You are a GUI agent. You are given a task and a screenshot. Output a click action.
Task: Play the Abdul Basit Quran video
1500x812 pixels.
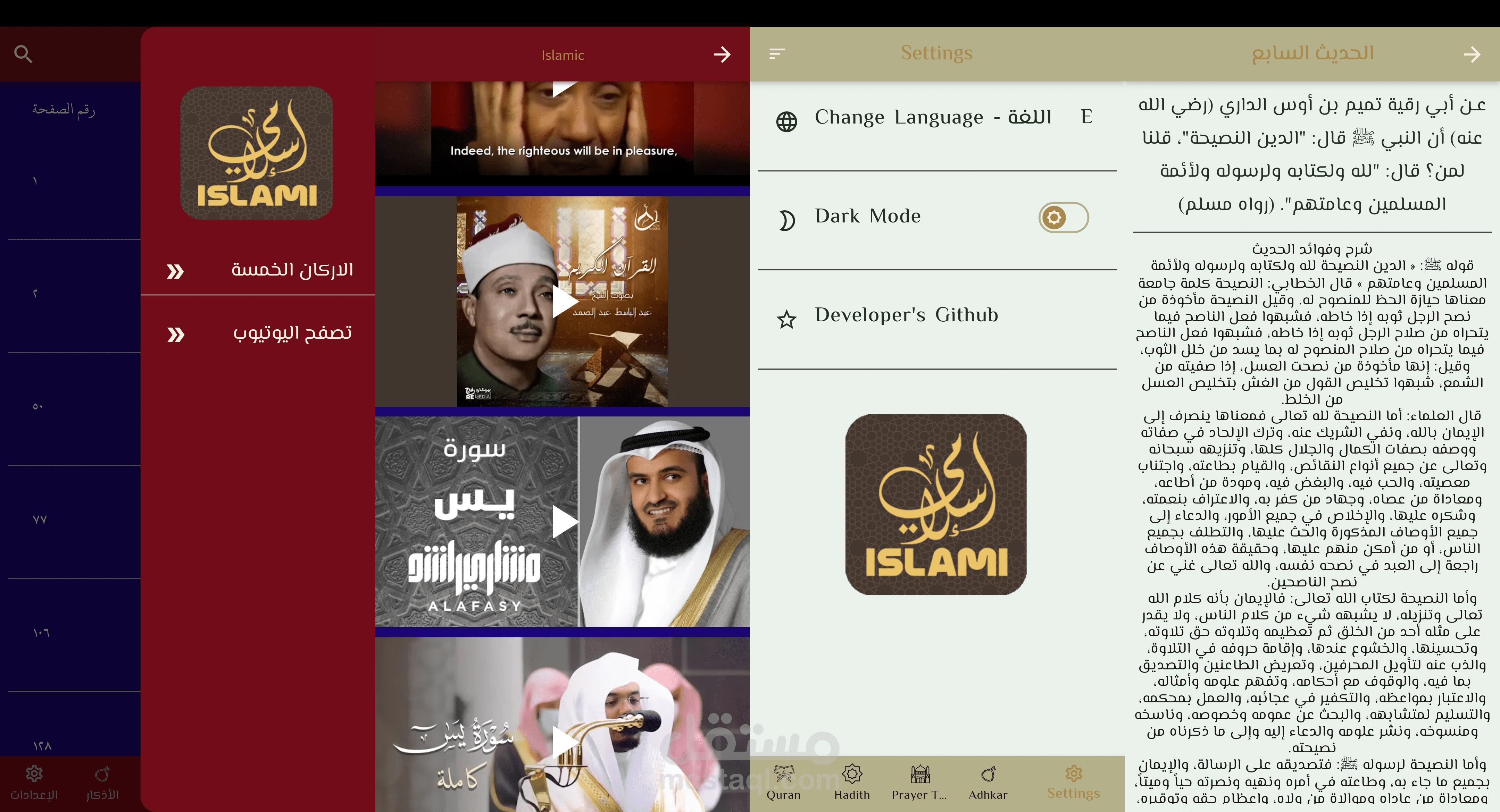tap(563, 302)
